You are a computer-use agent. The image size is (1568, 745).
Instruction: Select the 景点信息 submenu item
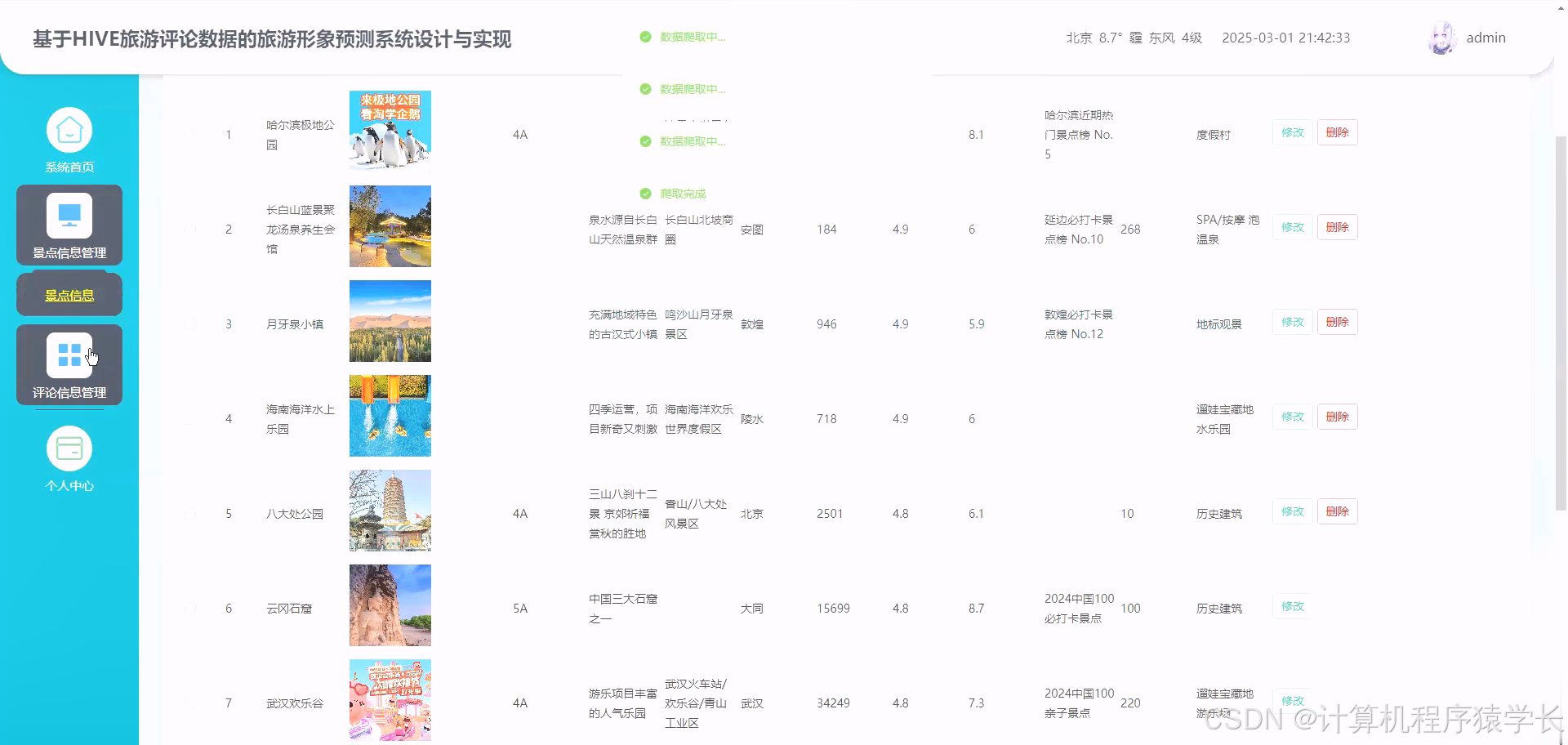click(x=69, y=294)
